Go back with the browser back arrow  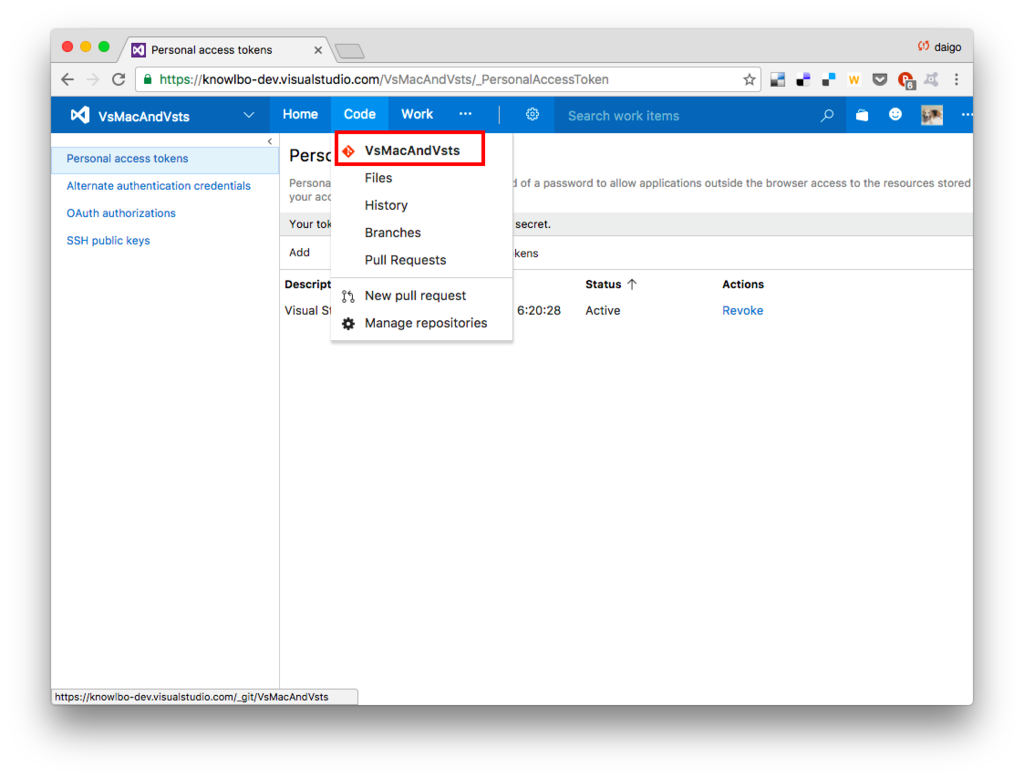68,80
